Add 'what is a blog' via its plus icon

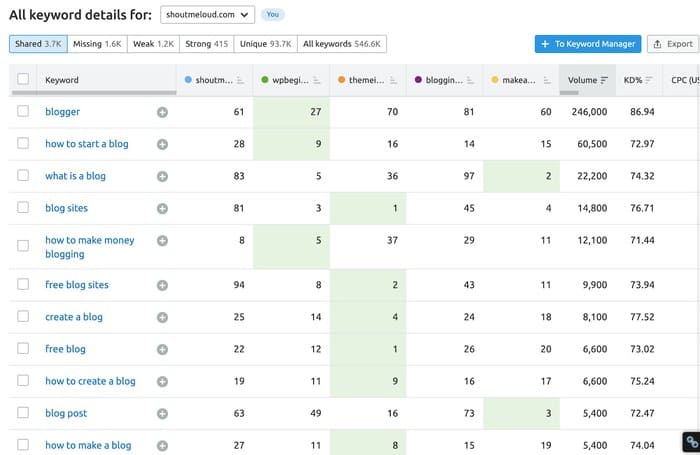coord(162,176)
